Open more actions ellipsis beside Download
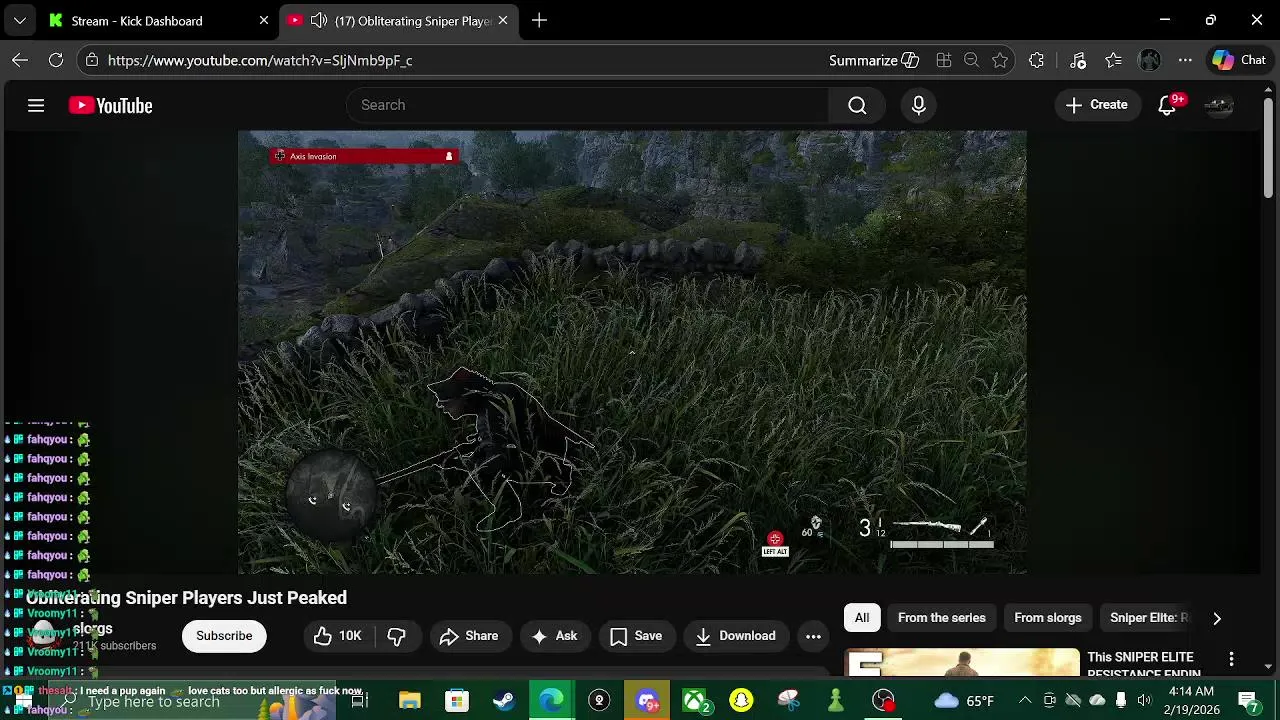 pos(813,636)
